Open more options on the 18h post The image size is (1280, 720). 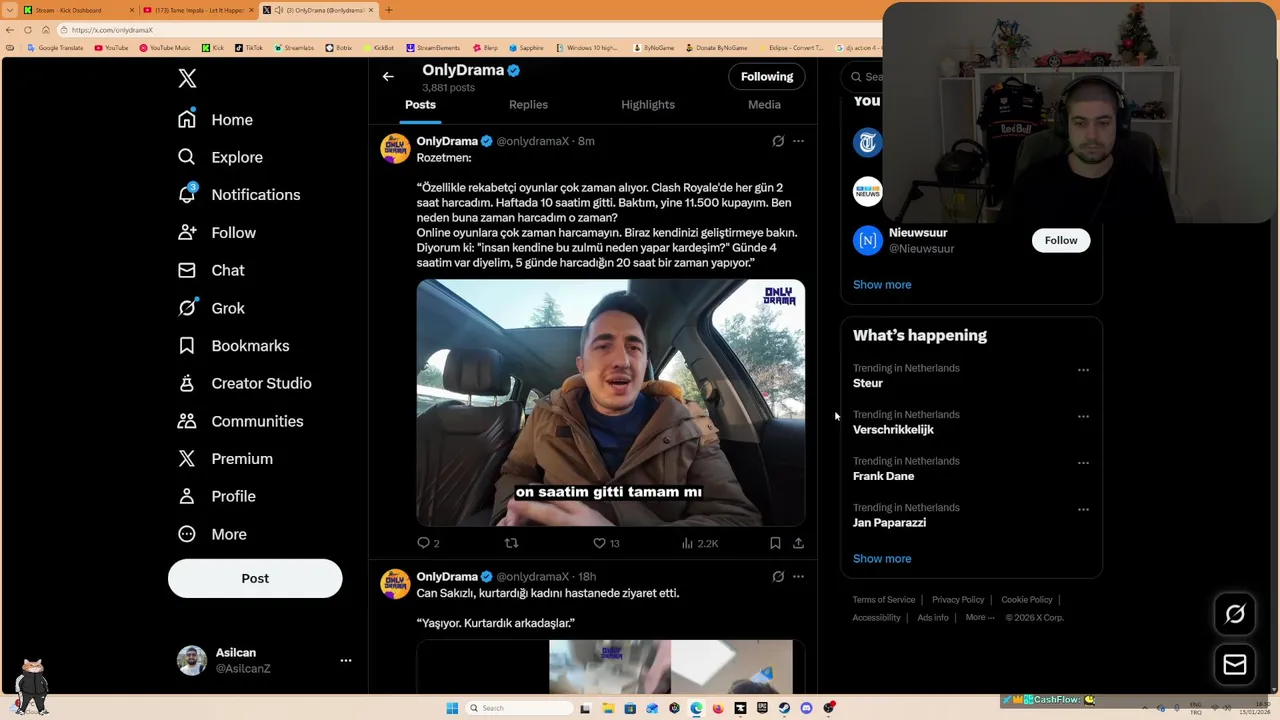[798, 577]
